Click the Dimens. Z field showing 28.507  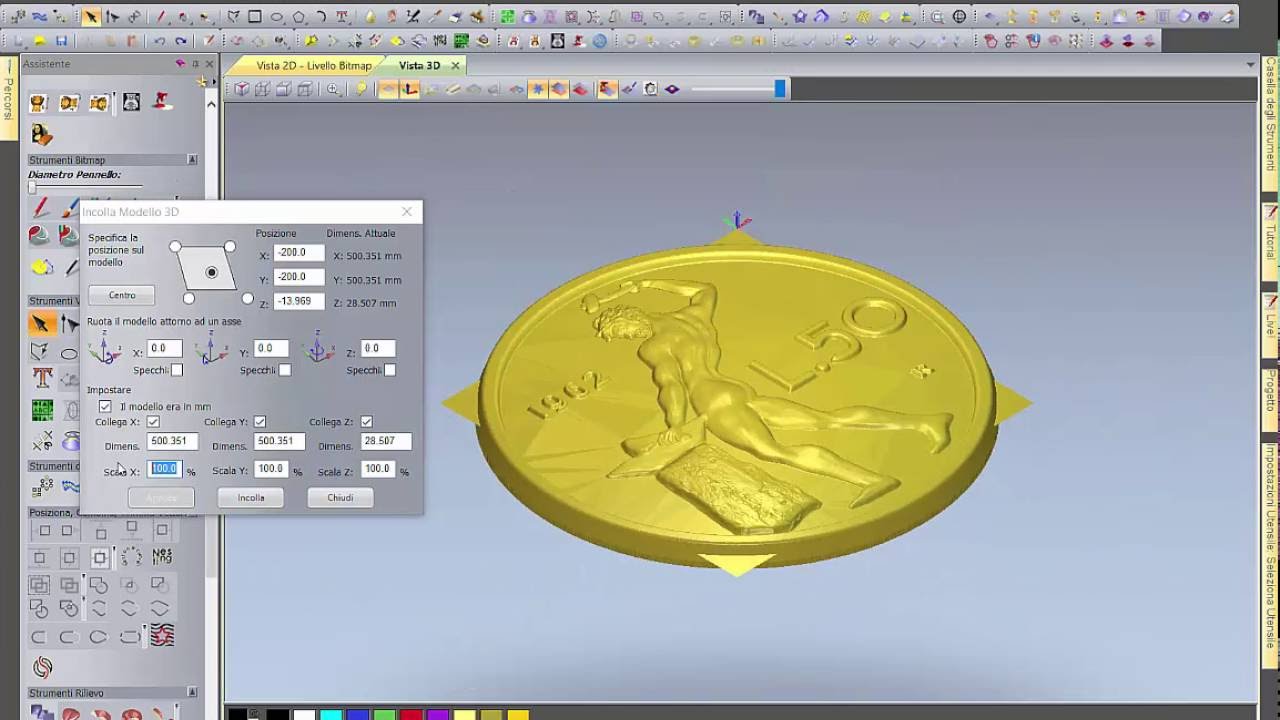[x=386, y=441]
